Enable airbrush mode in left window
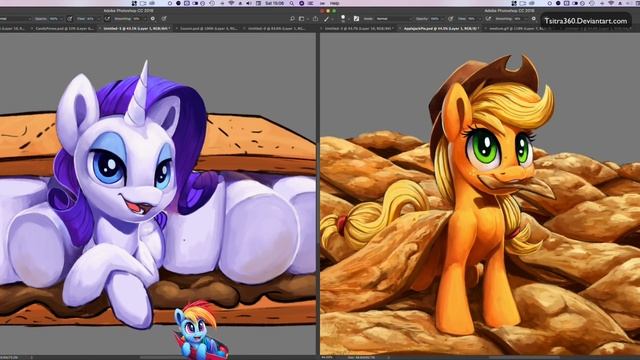 (107, 19)
